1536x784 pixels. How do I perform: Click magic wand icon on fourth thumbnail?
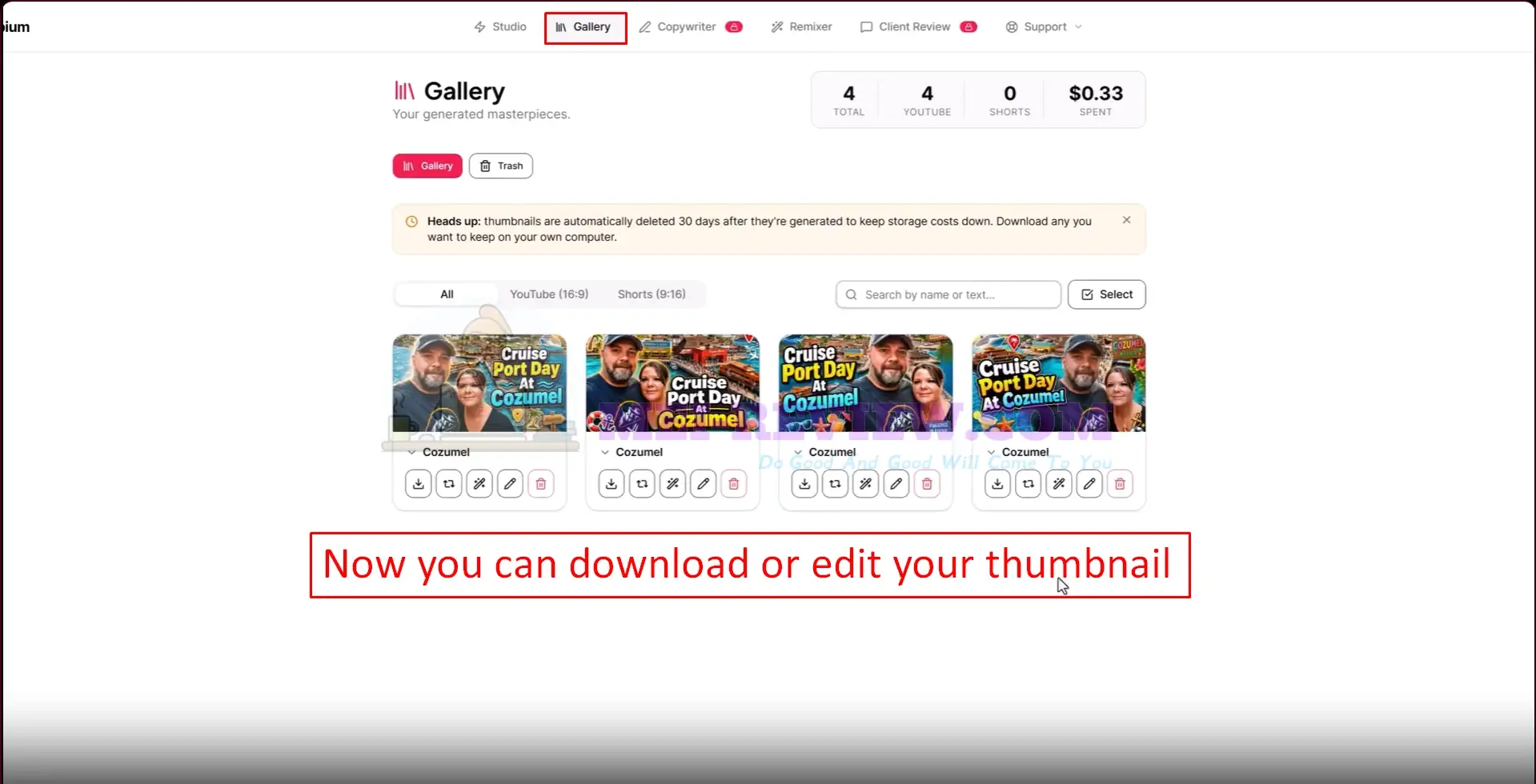coord(1059,484)
